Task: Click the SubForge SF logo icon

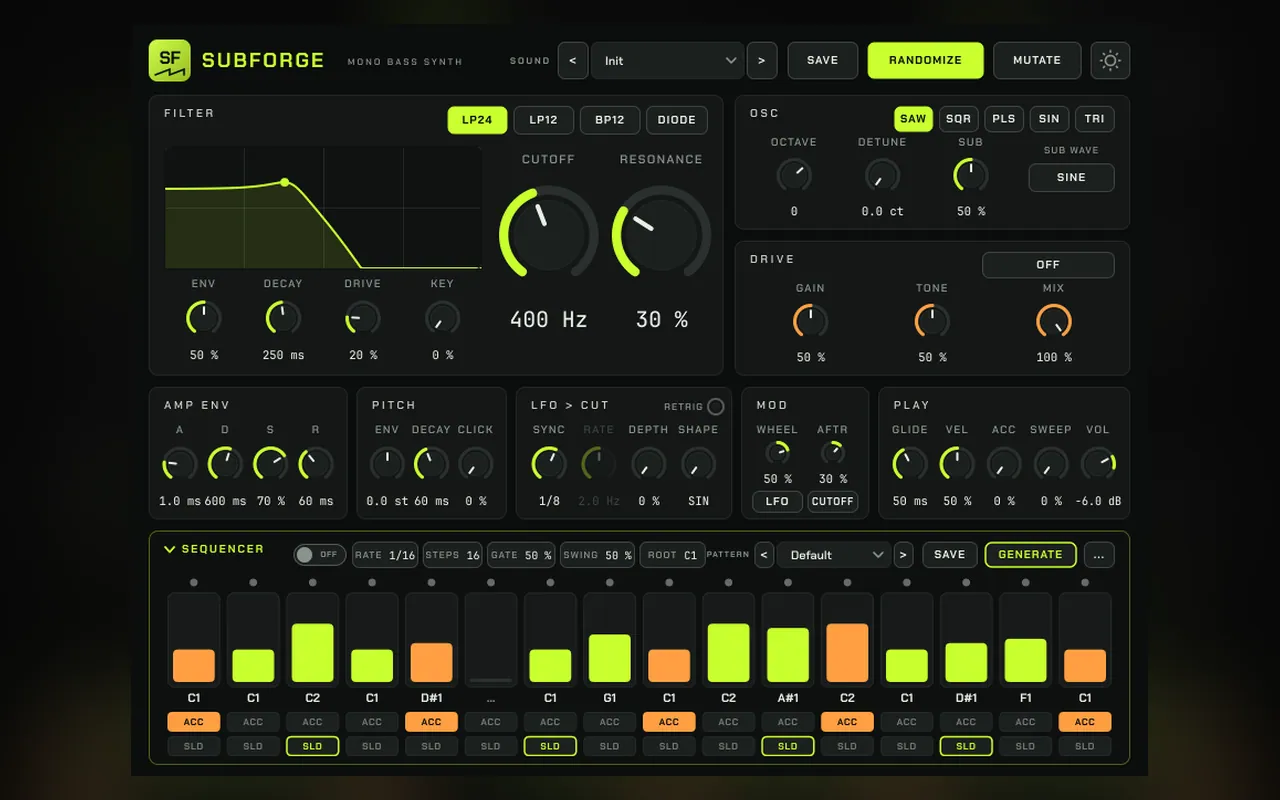Action: (x=169, y=60)
